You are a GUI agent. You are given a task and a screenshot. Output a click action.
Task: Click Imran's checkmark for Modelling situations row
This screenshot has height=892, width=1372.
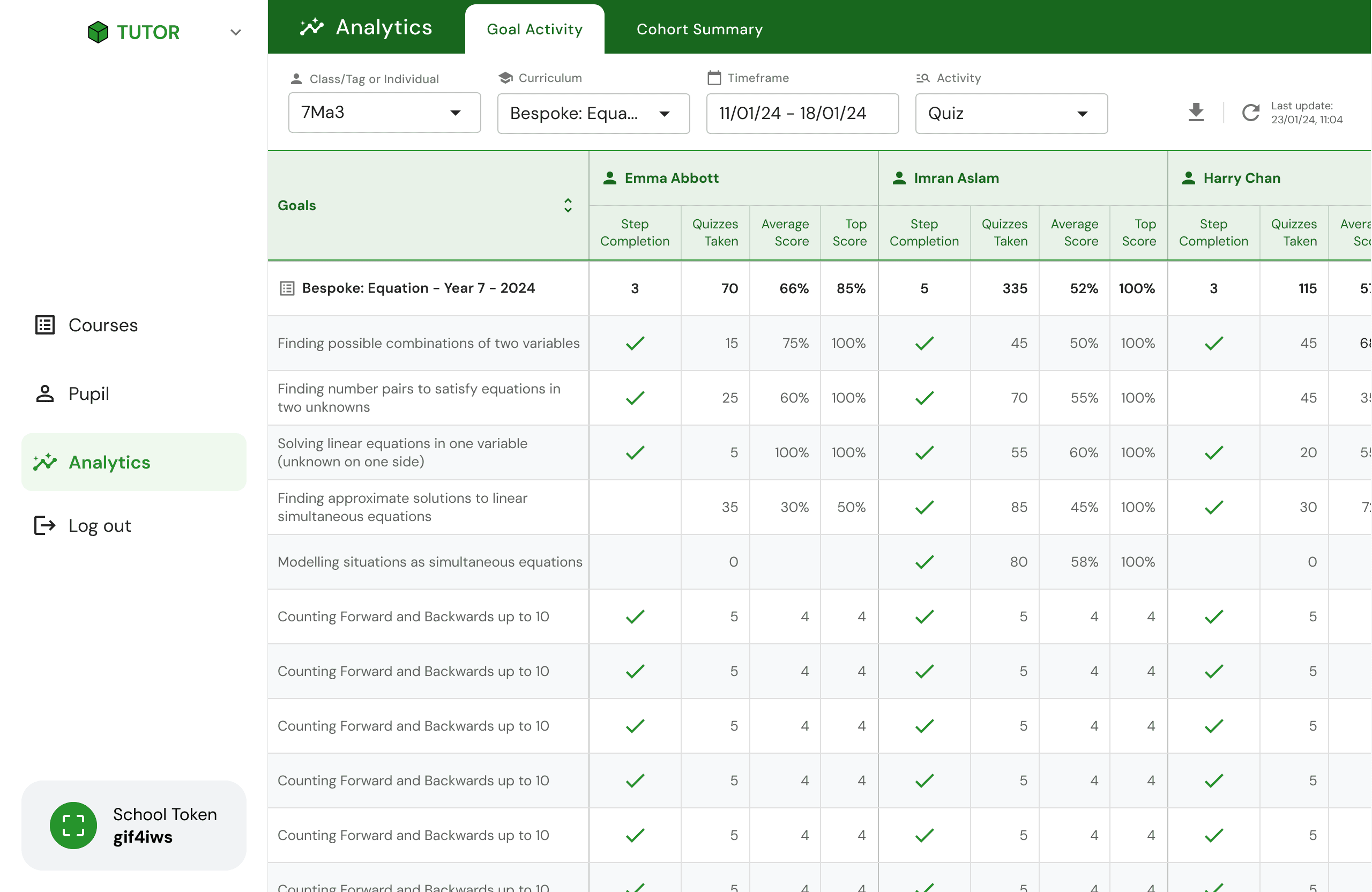[x=924, y=562]
